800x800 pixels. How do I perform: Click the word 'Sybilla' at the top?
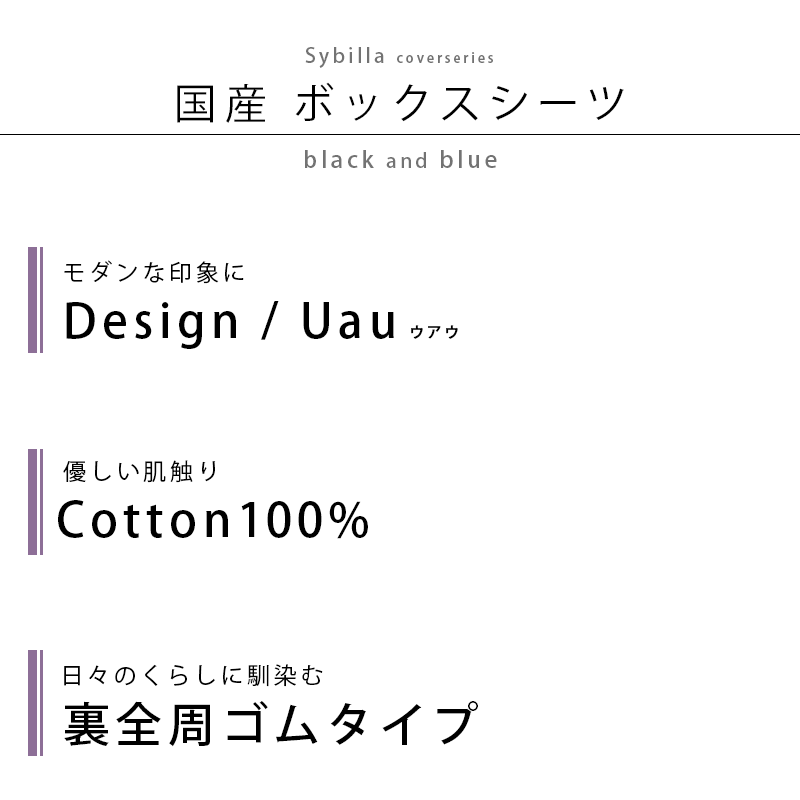click(345, 56)
